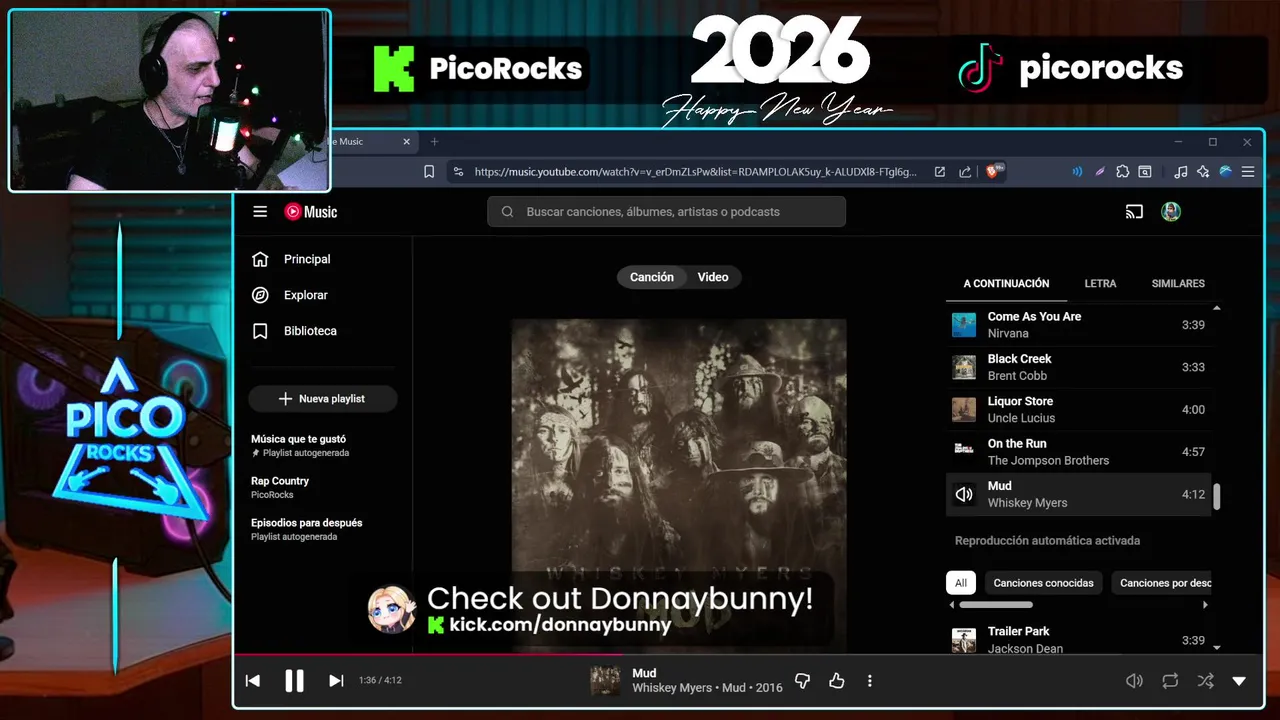Click the song progress bar above player controls
The image size is (1280, 720).
749,655
